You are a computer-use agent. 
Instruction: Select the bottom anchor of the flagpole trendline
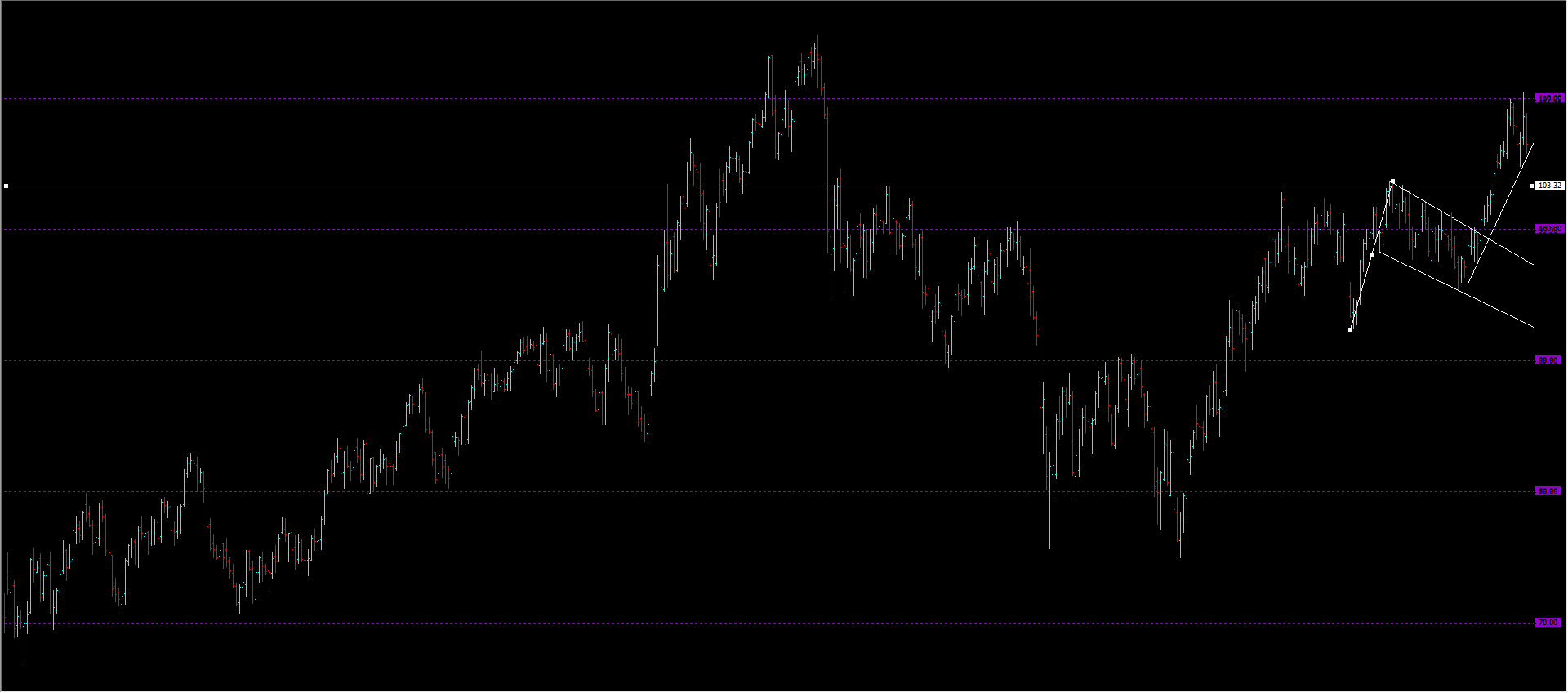(1351, 329)
